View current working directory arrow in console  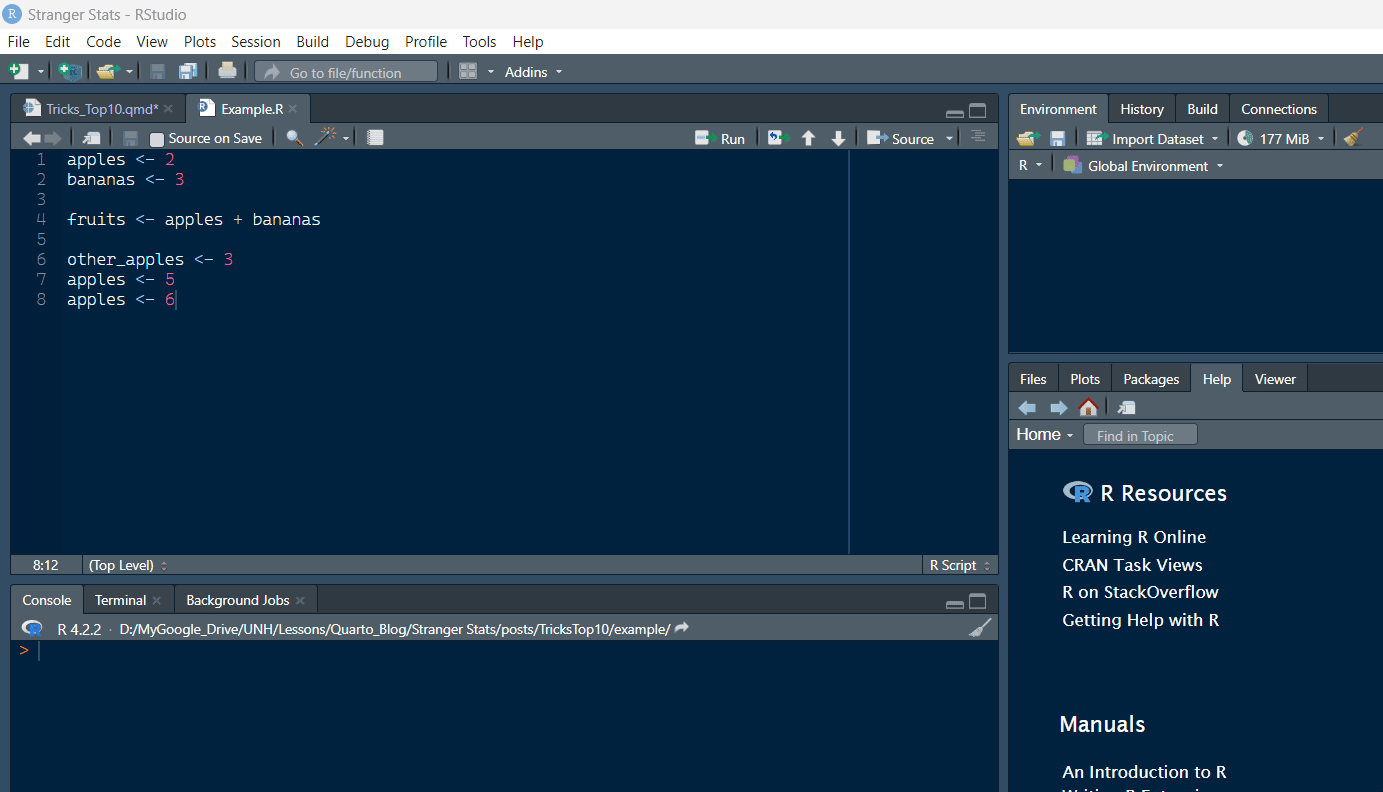[682, 628]
